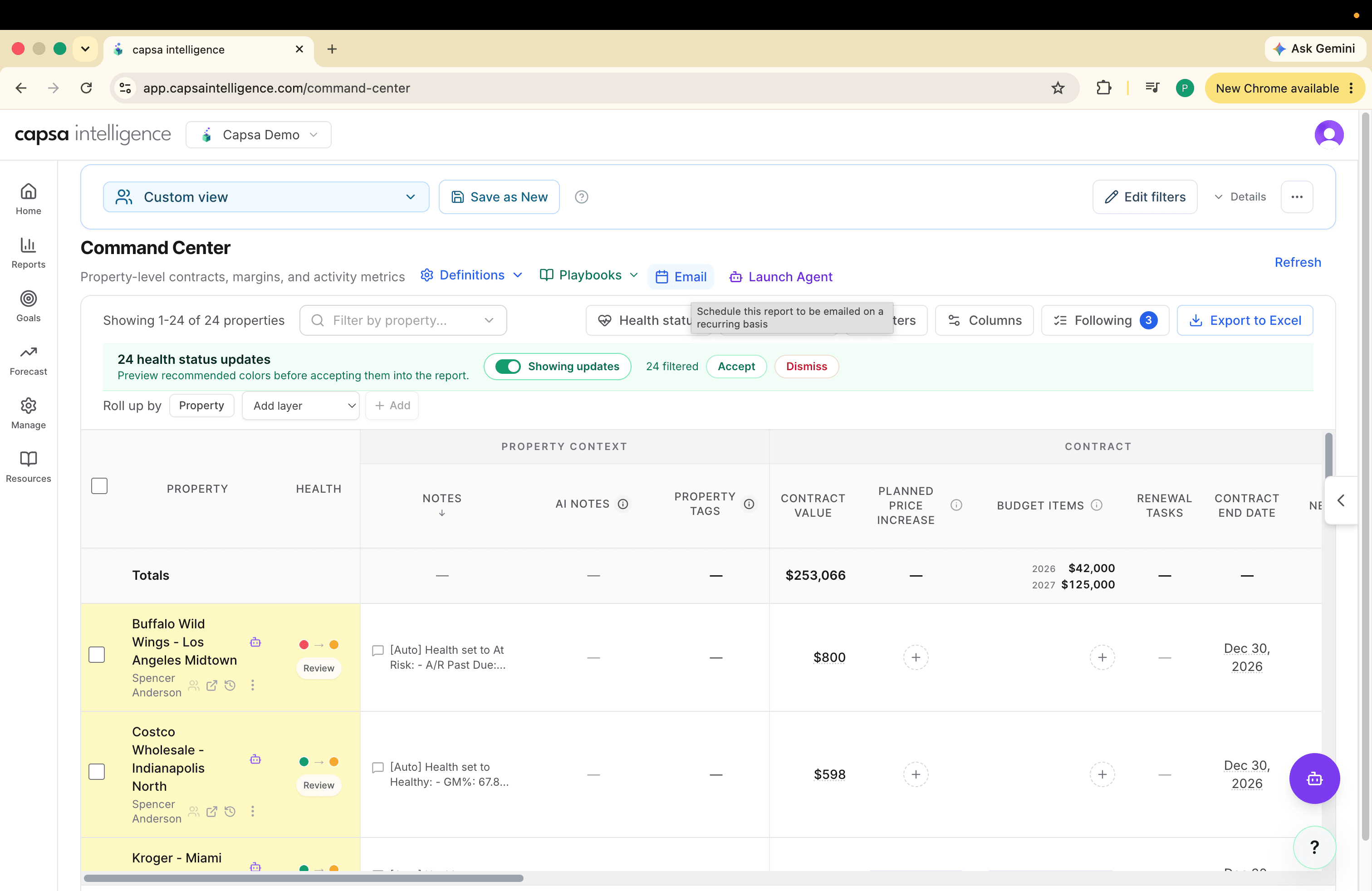Click the Email schedule button

[x=681, y=277]
